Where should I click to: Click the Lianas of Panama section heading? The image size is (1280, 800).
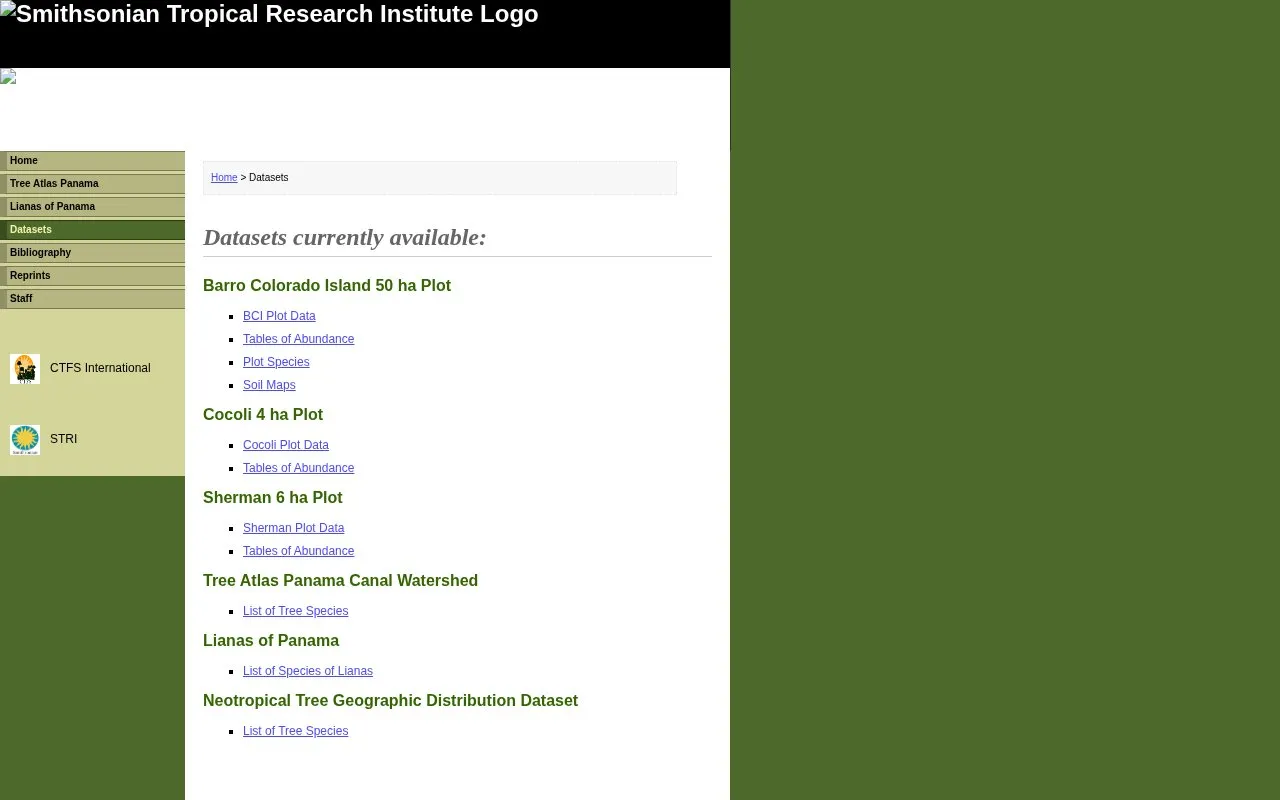(x=271, y=641)
